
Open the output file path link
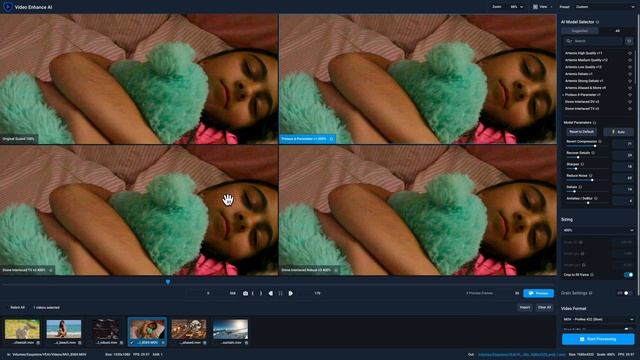(x=522, y=355)
